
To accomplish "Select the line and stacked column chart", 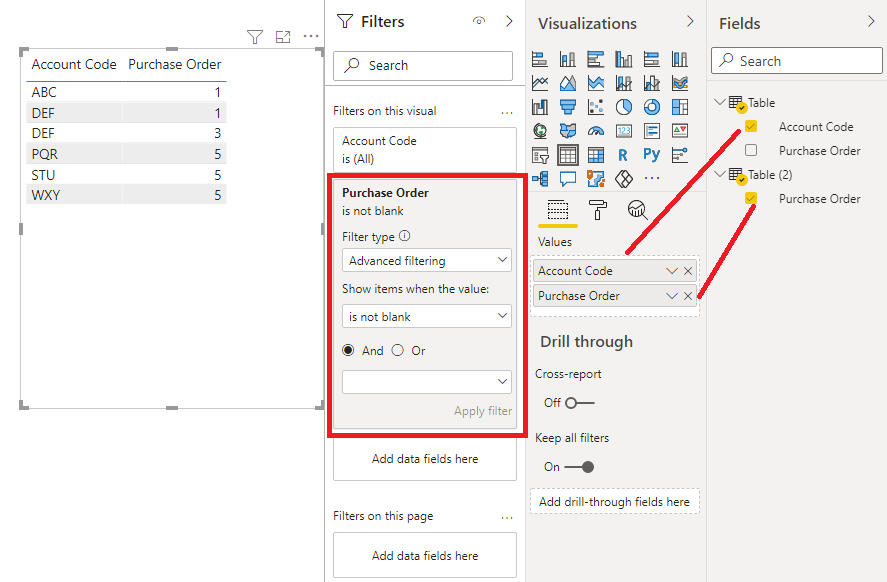I will tap(623, 83).
